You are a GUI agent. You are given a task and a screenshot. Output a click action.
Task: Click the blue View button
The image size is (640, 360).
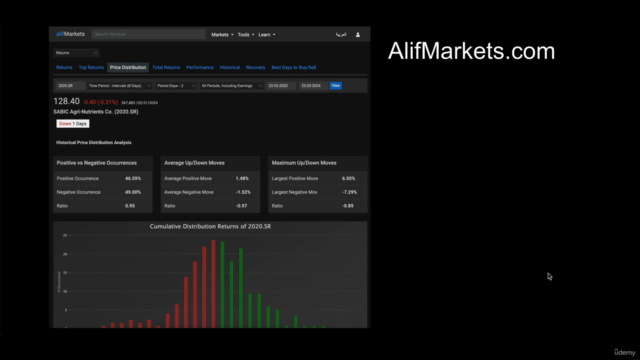tap(336, 86)
